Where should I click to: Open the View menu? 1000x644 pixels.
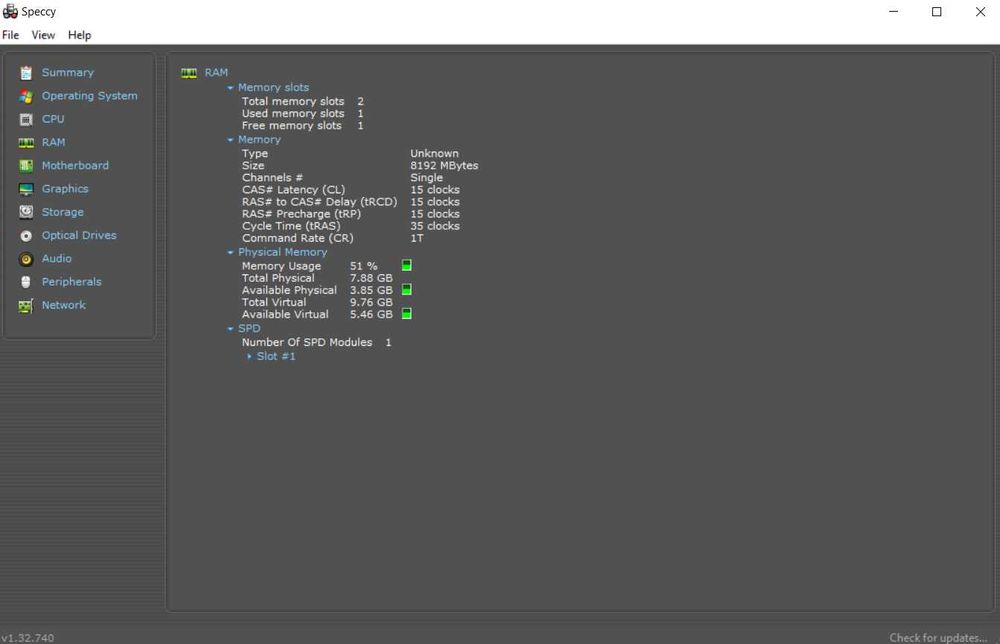point(43,35)
